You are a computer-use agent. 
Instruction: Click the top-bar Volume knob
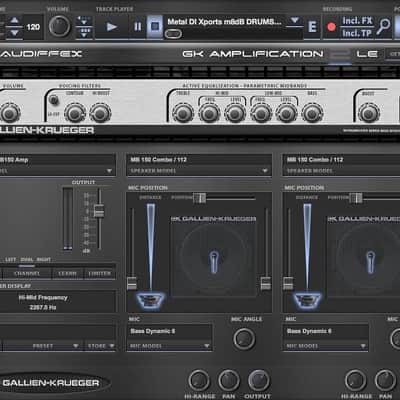coord(59,26)
